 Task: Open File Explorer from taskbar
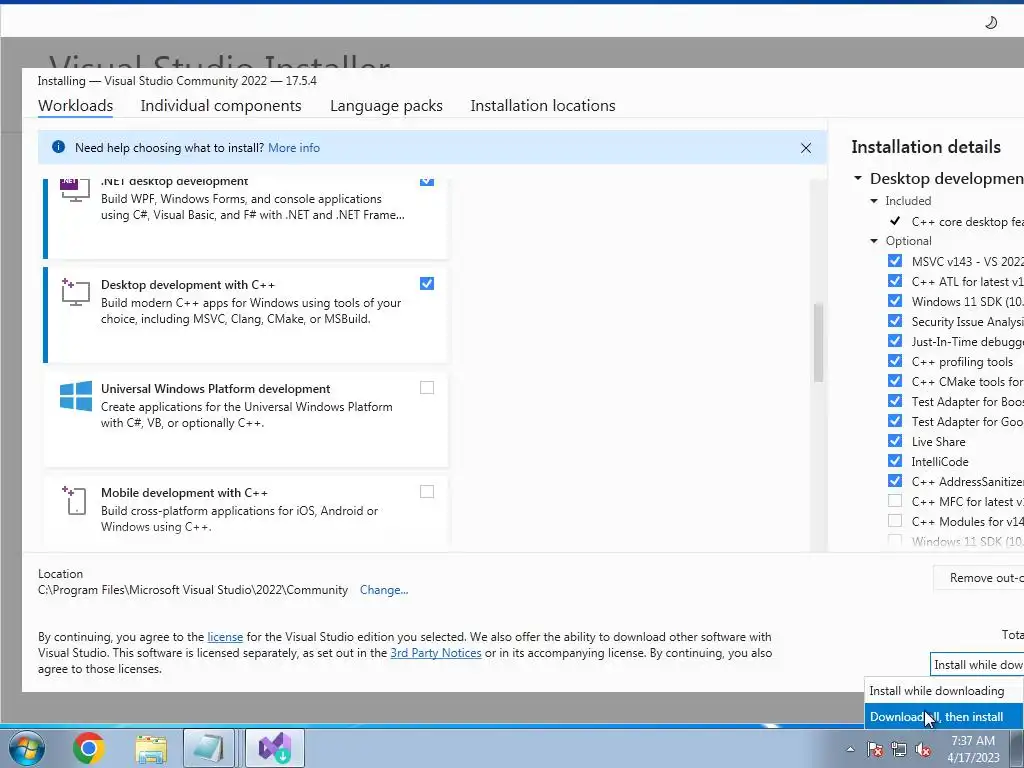tap(151, 748)
